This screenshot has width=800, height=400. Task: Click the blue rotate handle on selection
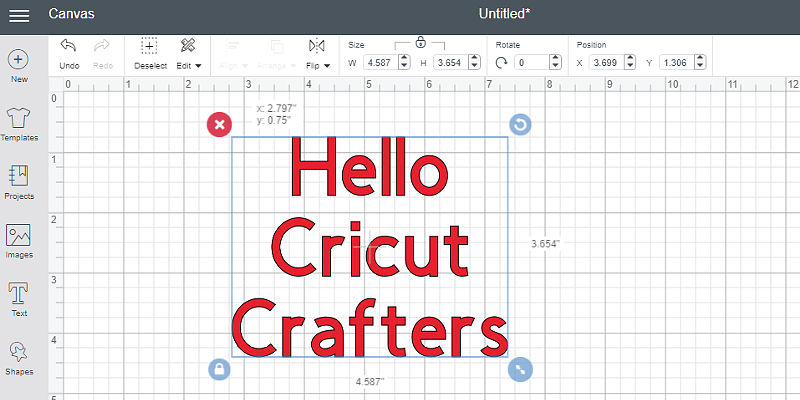pyautogui.click(x=520, y=124)
